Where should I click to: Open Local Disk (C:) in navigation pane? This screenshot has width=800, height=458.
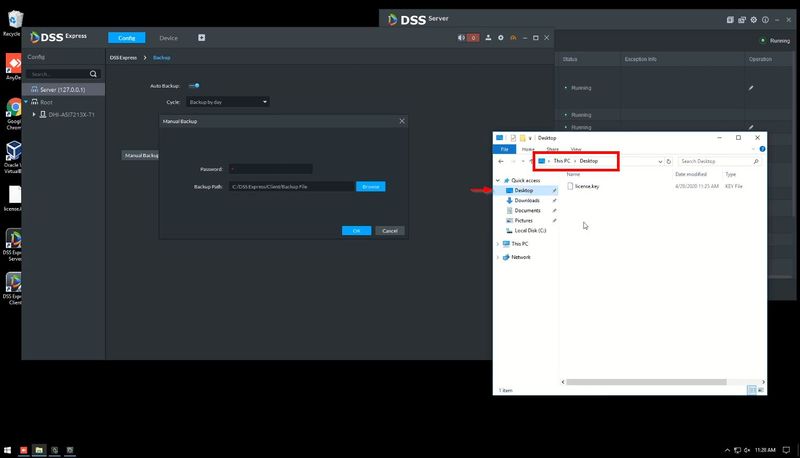click(x=530, y=231)
